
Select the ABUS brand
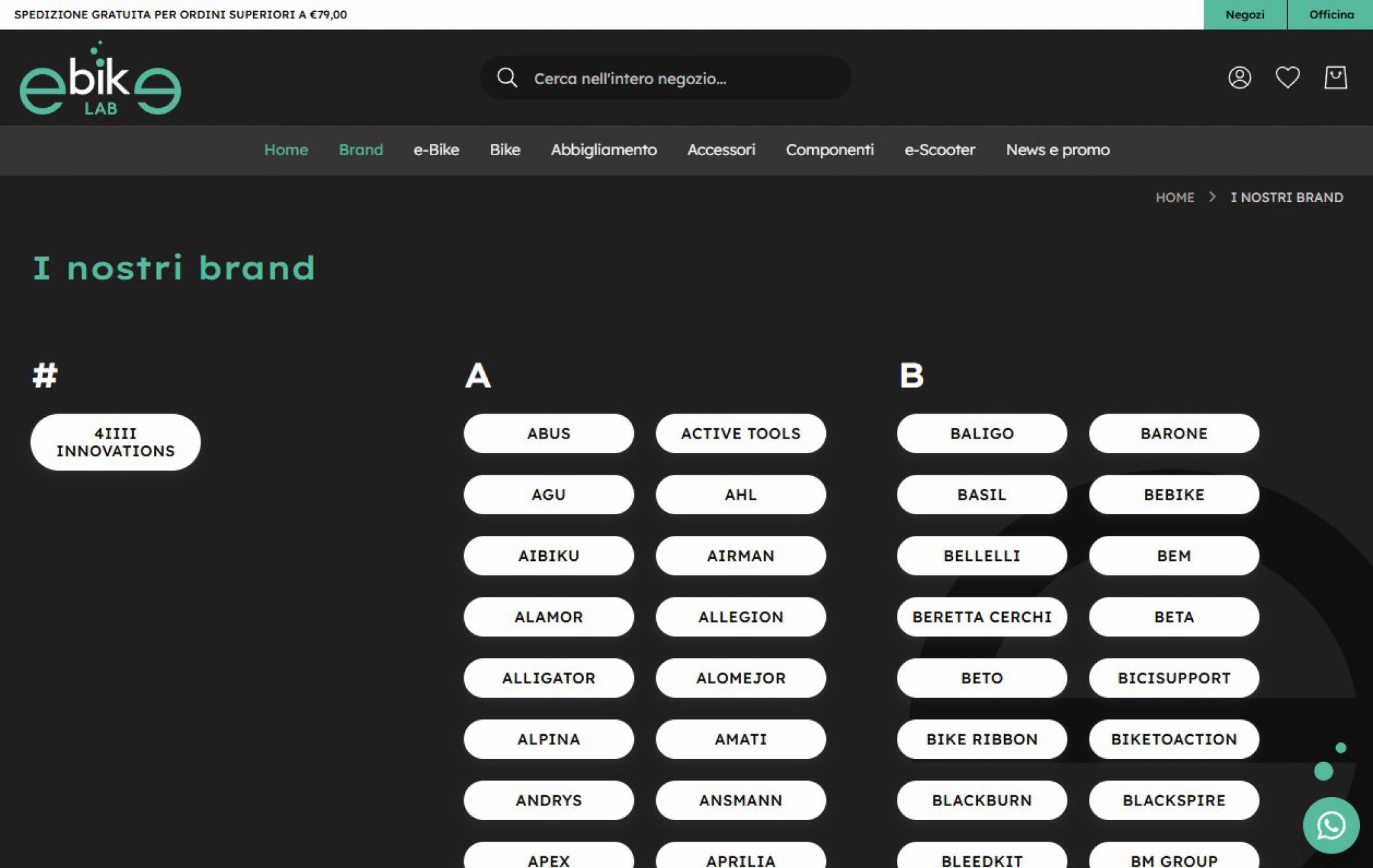tap(549, 433)
